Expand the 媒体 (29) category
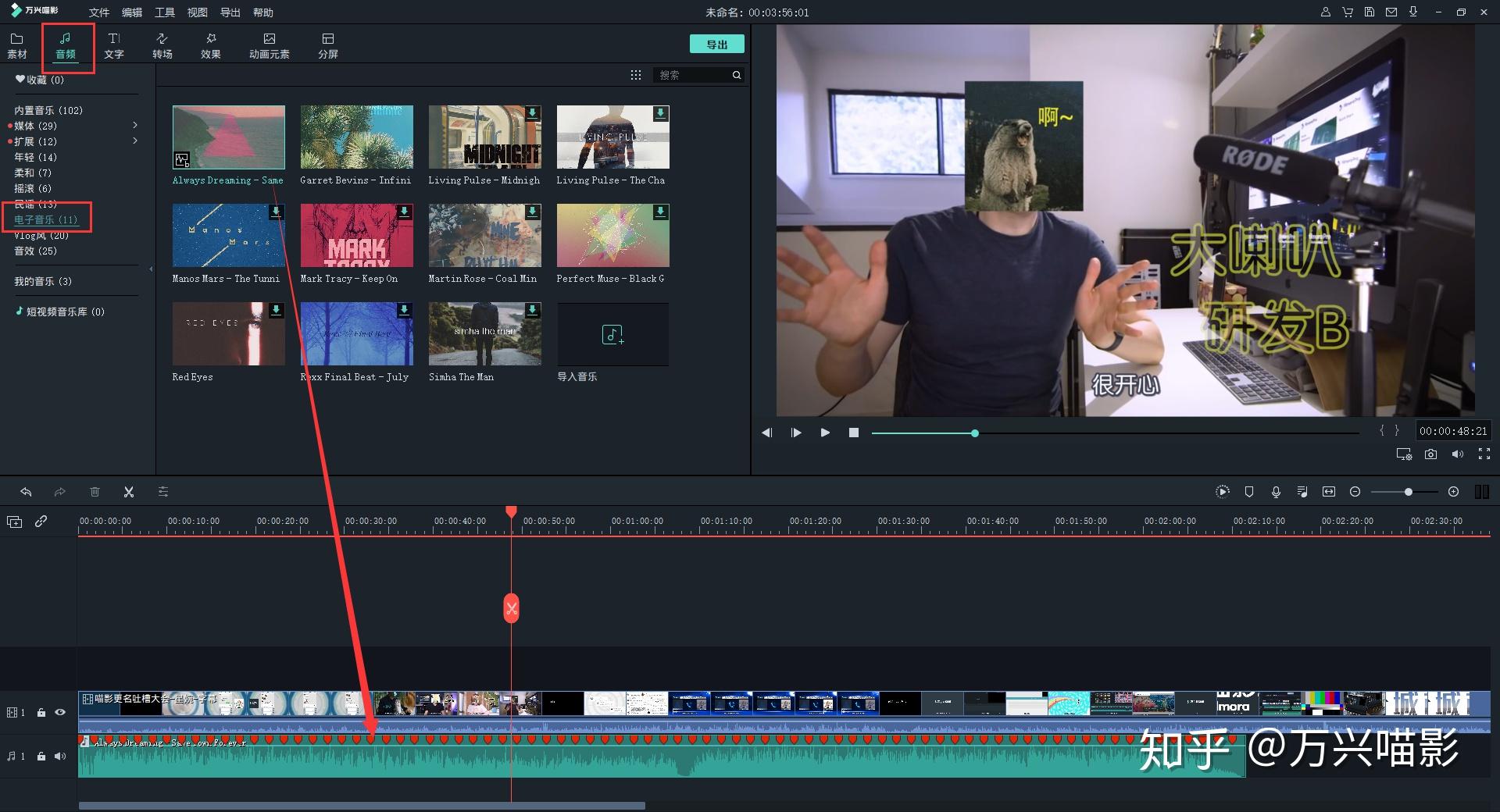The height and width of the screenshot is (812, 1500). click(135, 126)
